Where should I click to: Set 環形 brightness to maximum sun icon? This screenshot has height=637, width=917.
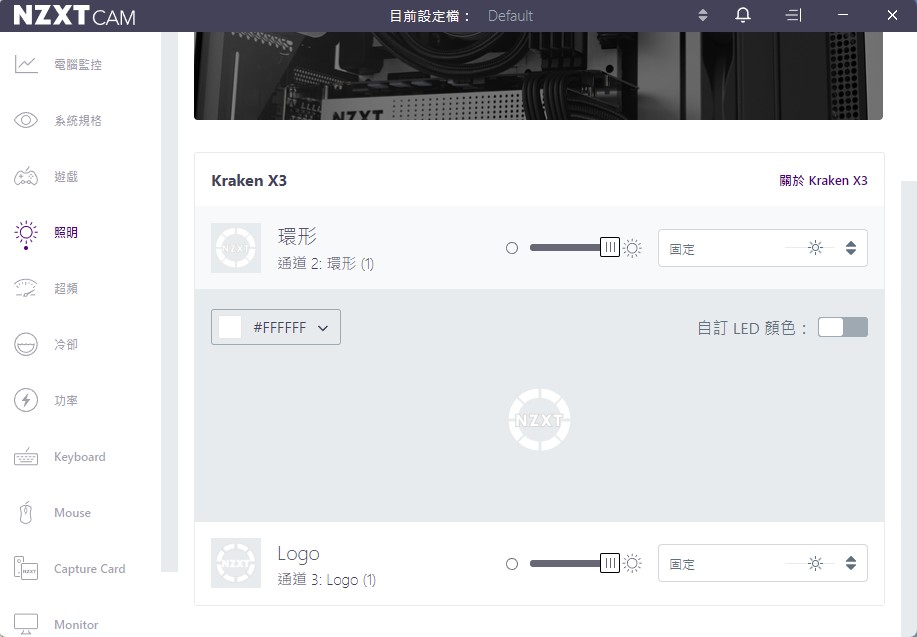coord(632,248)
